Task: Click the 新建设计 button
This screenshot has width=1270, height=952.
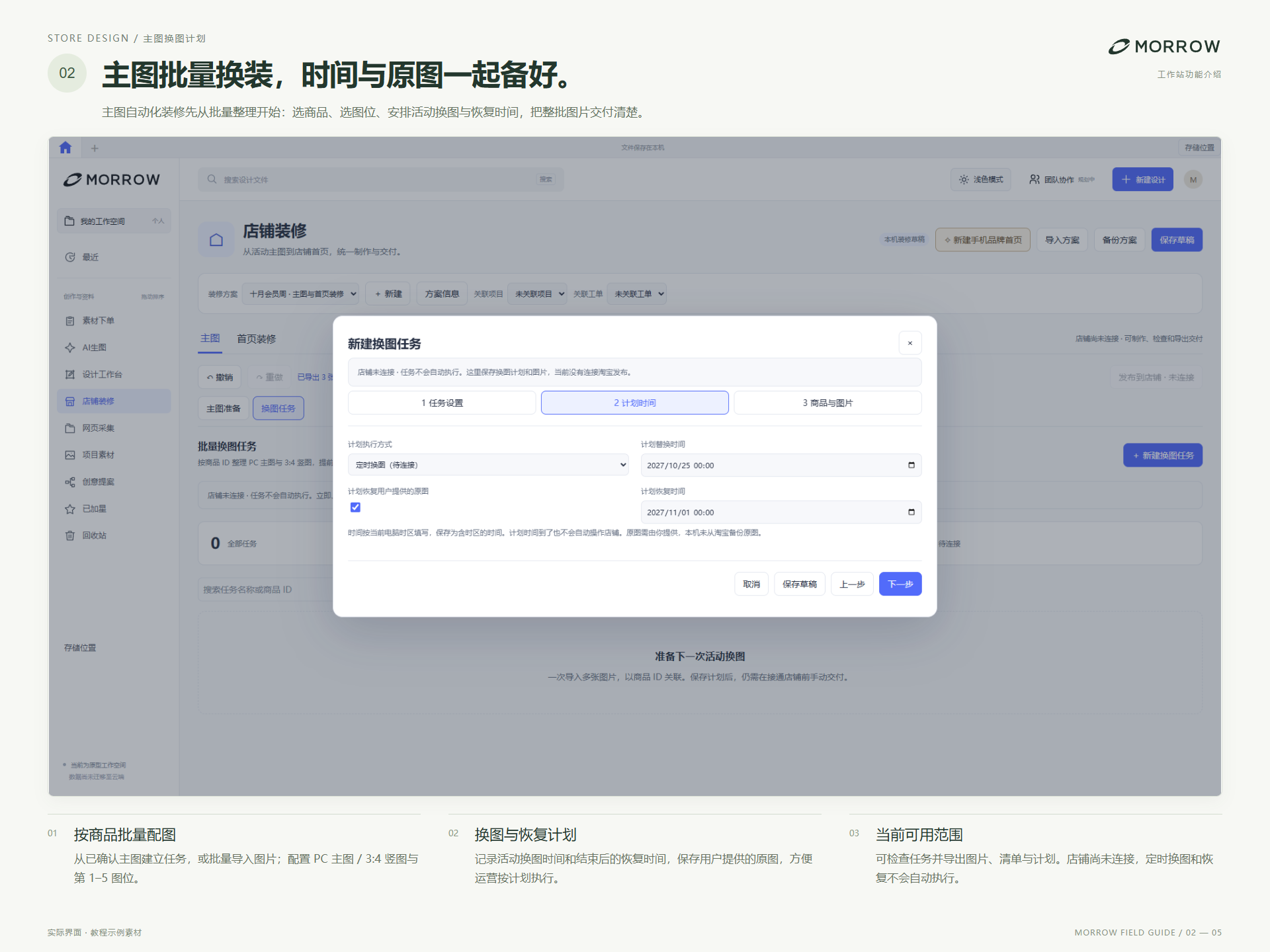Action: [1143, 179]
